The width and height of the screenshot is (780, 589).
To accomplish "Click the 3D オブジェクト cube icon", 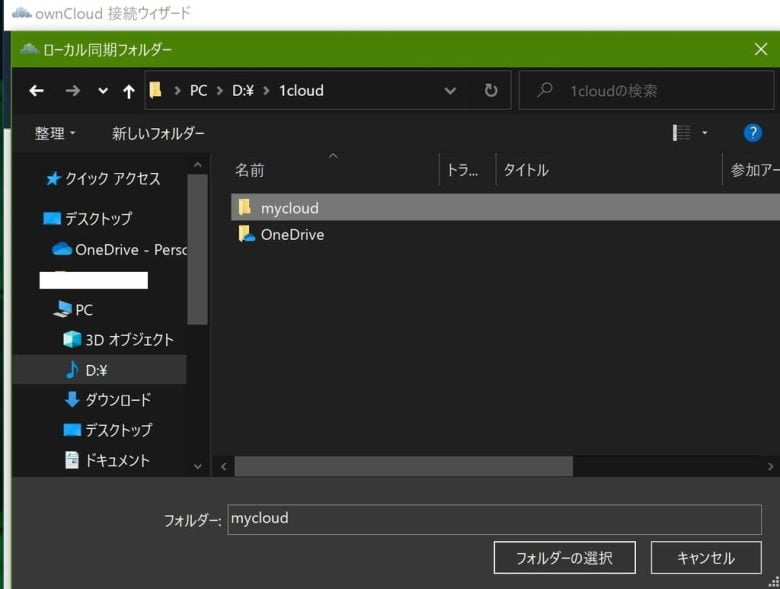I will click(x=73, y=339).
